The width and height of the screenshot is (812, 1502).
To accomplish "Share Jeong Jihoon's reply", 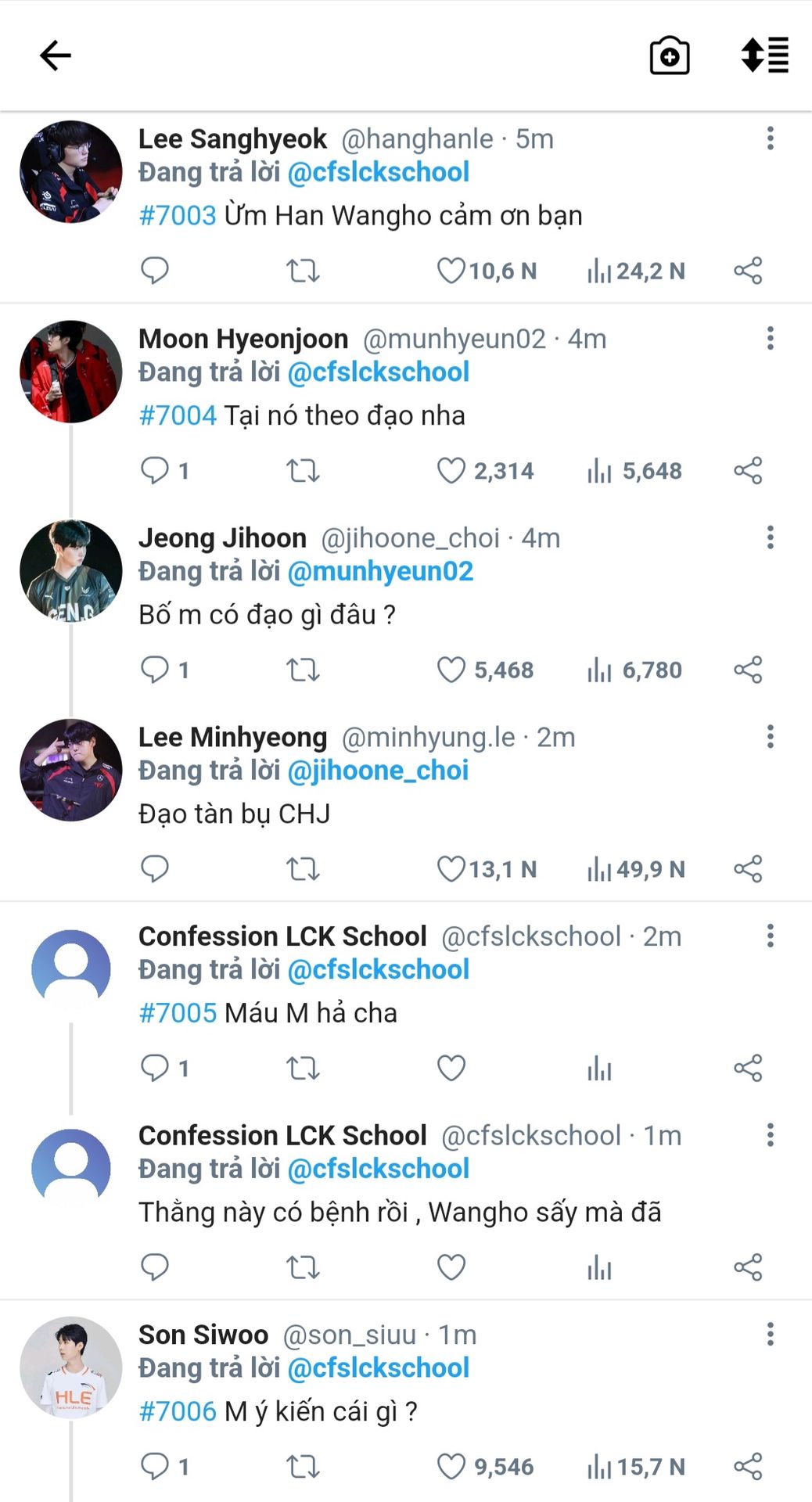I will coord(748,670).
